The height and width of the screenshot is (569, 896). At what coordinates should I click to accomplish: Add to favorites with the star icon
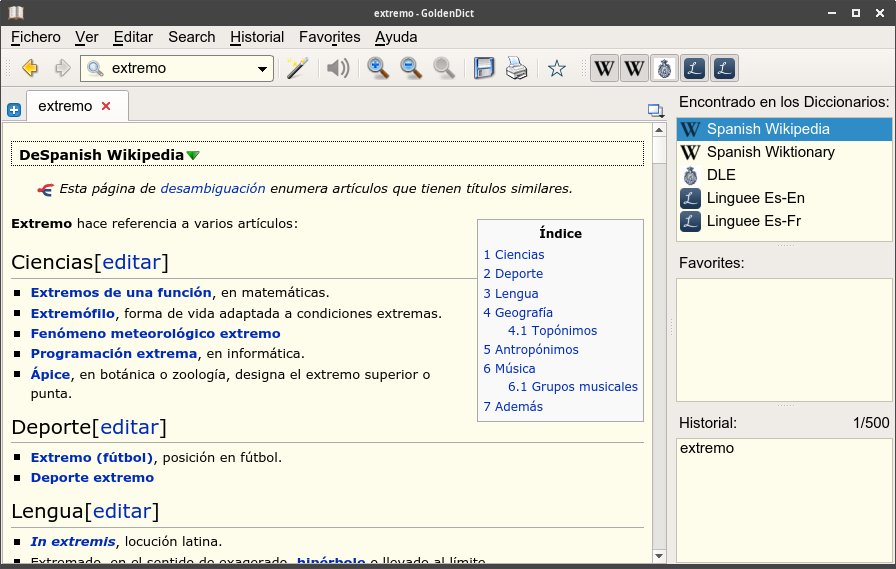tap(557, 69)
